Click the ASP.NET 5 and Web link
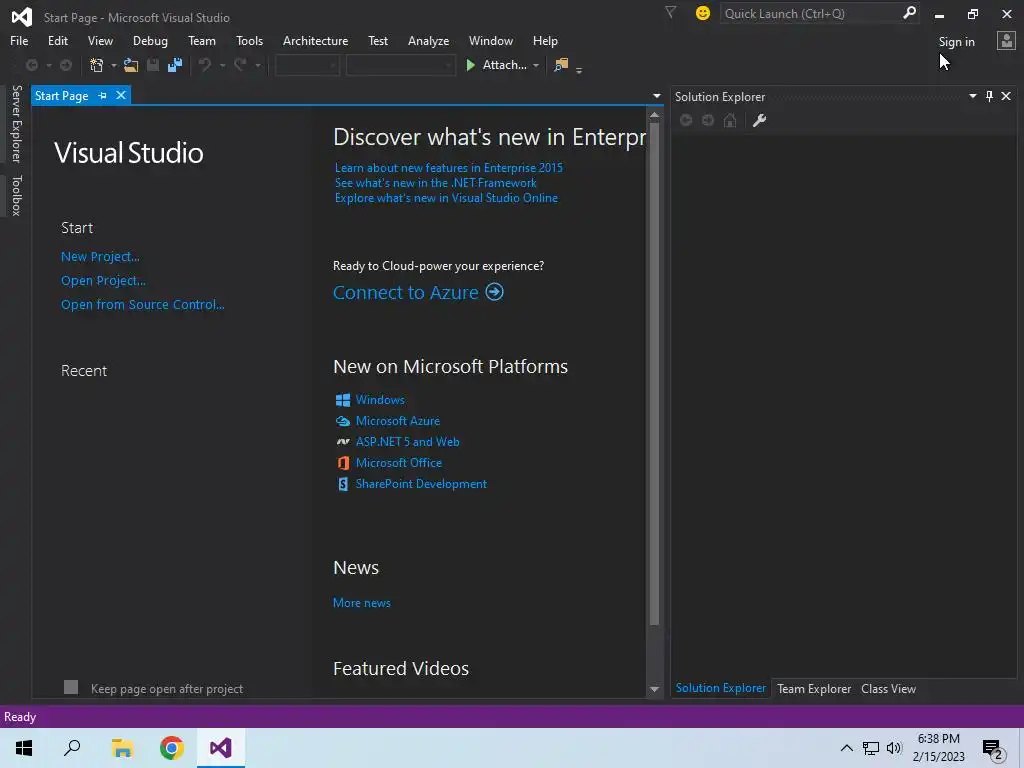Viewport: 1024px width, 768px height. point(408,442)
